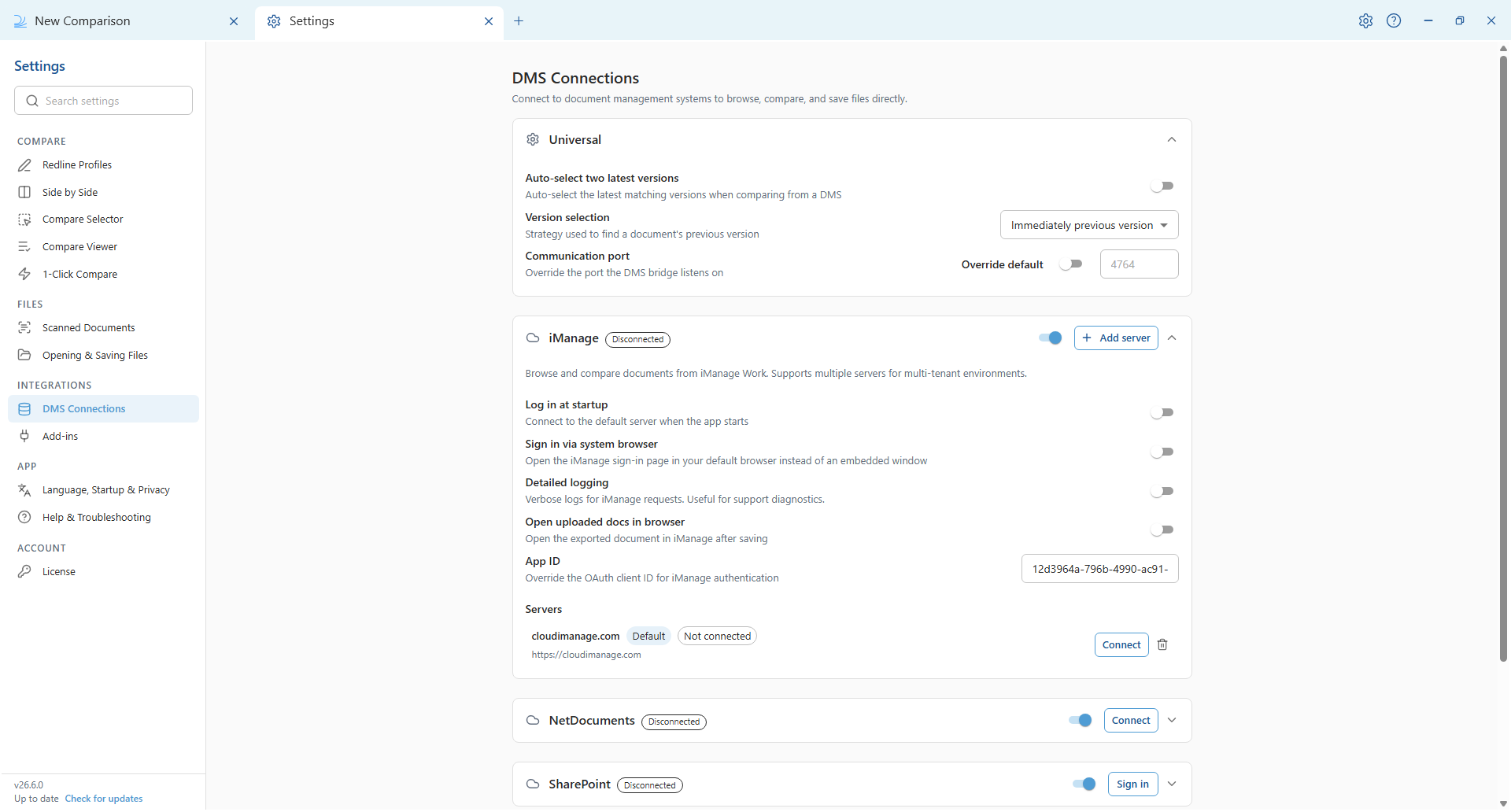This screenshot has width=1511, height=812.
Task: Click the SharePoint Sign in button
Action: tap(1132, 784)
